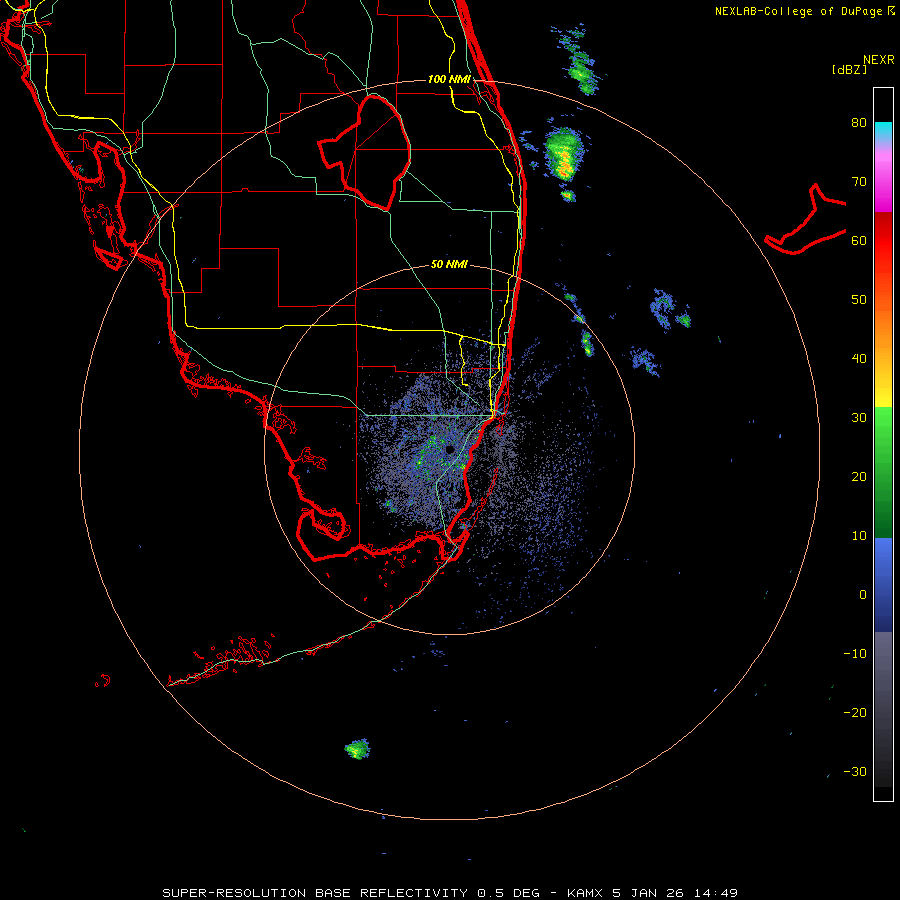This screenshot has height=900, width=900.
Task: Click the 30 value on the dBZ scale
Action: [859, 418]
